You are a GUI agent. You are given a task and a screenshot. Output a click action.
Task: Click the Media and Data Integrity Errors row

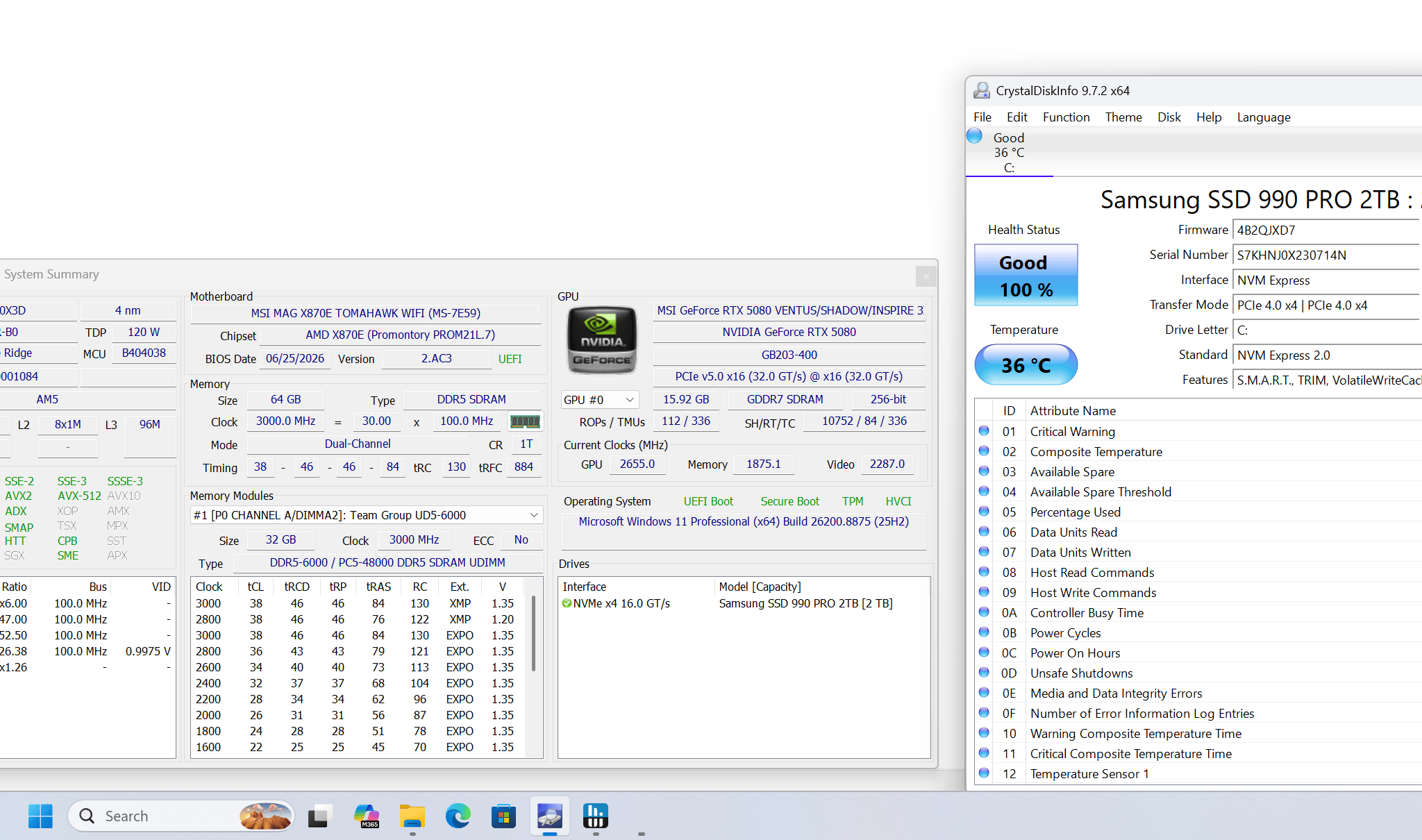tap(1198, 693)
